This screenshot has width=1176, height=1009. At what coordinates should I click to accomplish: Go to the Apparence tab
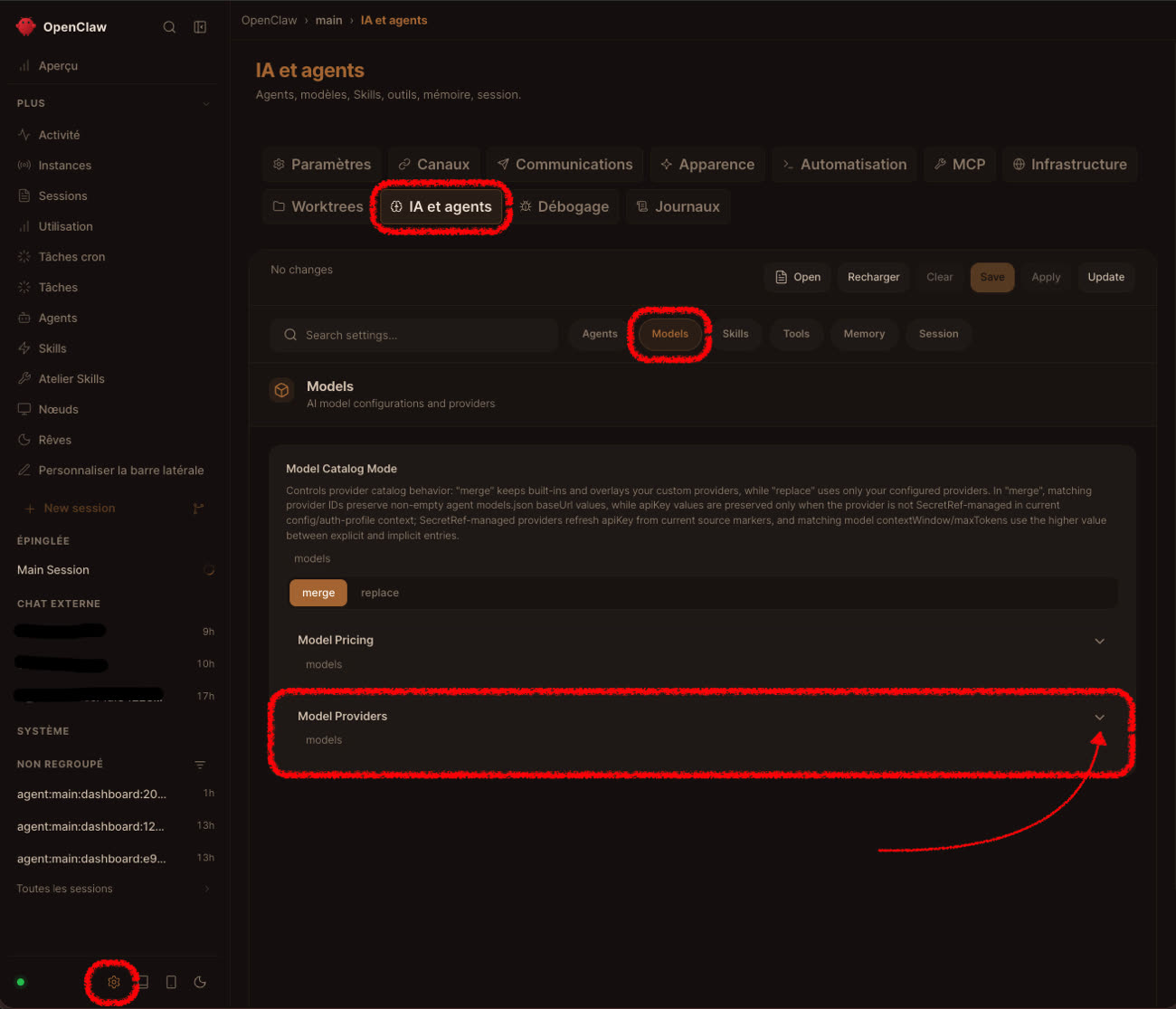point(707,165)
